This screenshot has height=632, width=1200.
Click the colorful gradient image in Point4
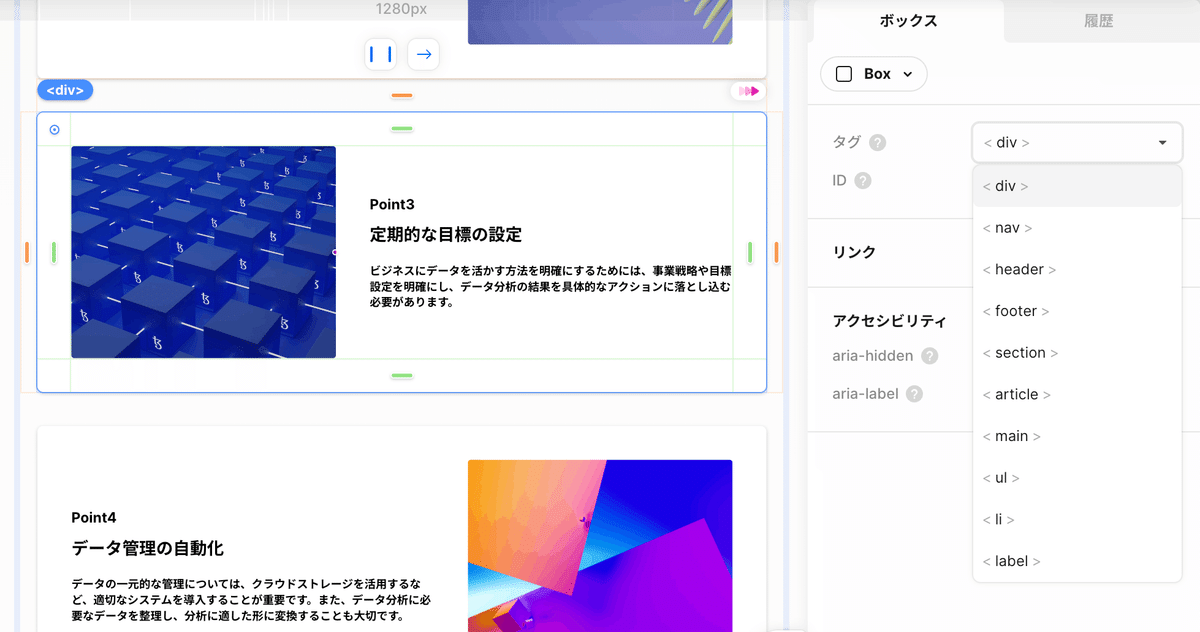[600, 546]
